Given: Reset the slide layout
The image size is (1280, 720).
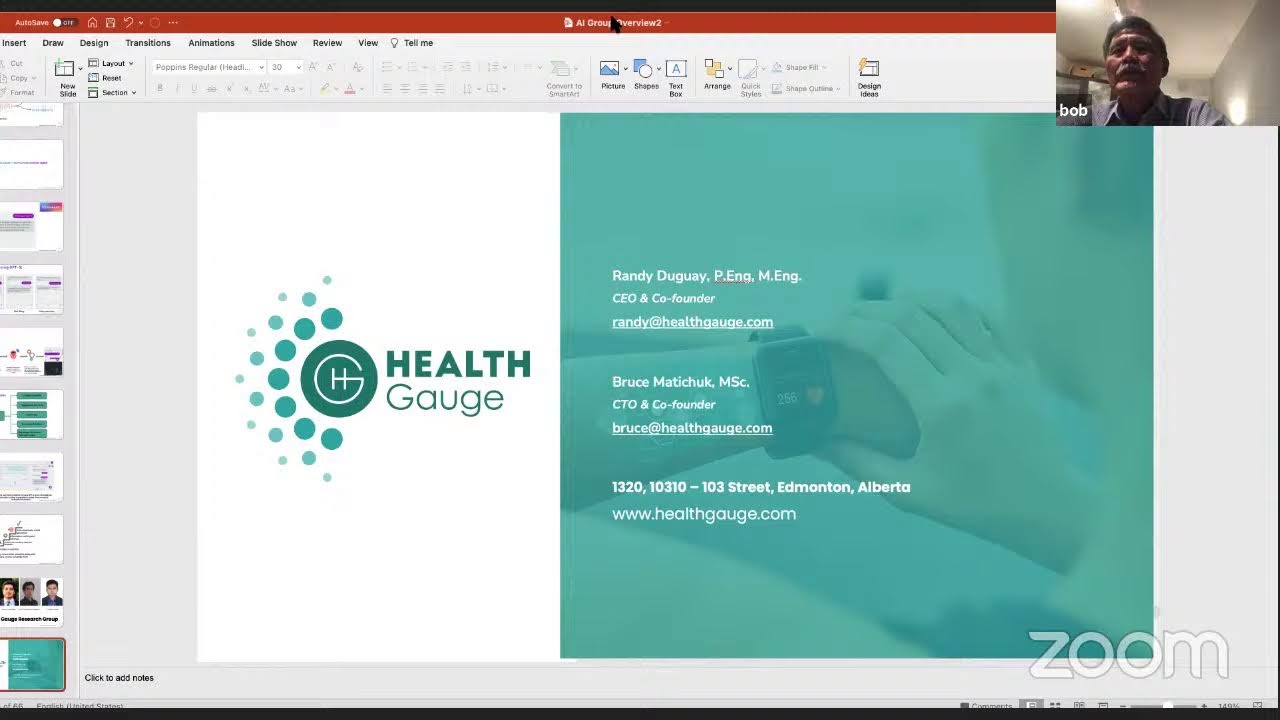Looking at the screenshot, I should click(x=105, y=78).
